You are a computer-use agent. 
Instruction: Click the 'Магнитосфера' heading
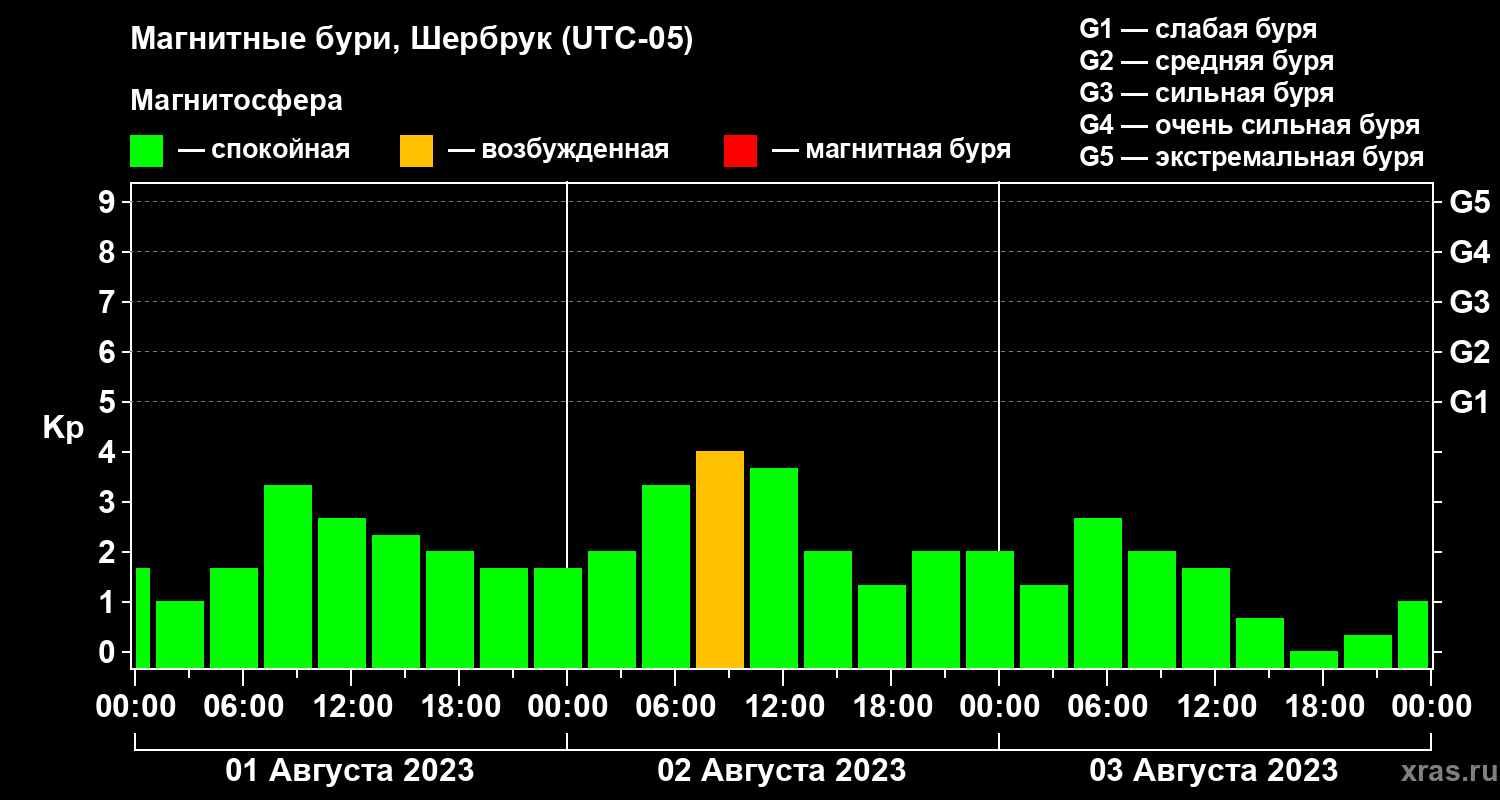pyautogui.click(x=237, y=101)
